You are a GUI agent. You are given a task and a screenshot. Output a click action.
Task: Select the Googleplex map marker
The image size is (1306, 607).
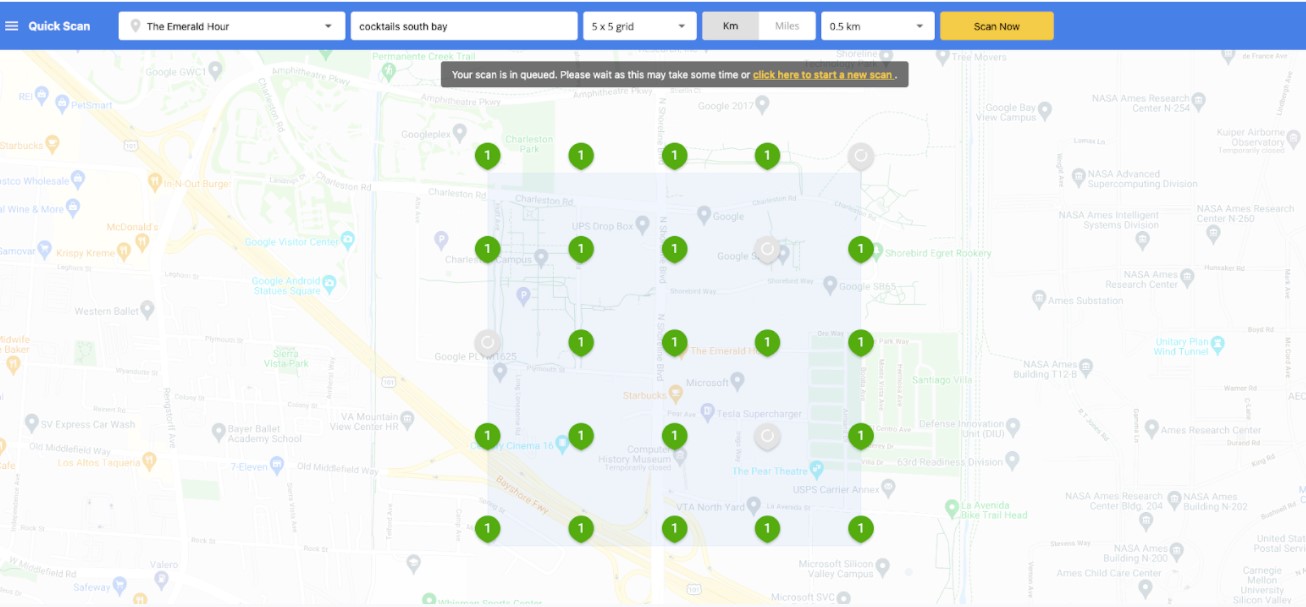(x=460, y=132)
